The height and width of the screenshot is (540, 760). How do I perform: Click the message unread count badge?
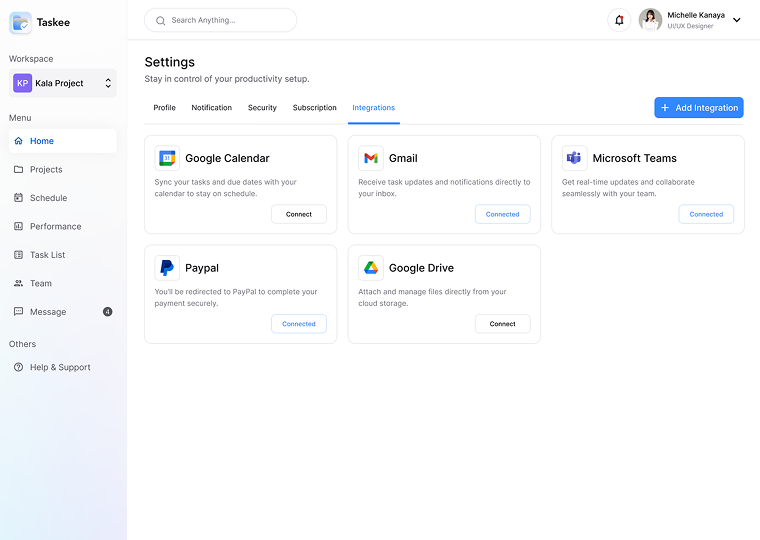point(108,312)
